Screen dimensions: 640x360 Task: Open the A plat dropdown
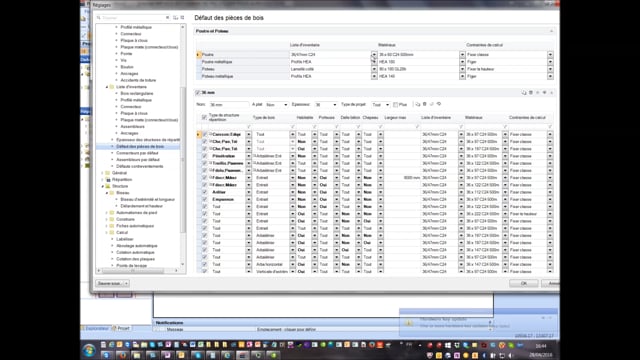(x=285, y=105)
